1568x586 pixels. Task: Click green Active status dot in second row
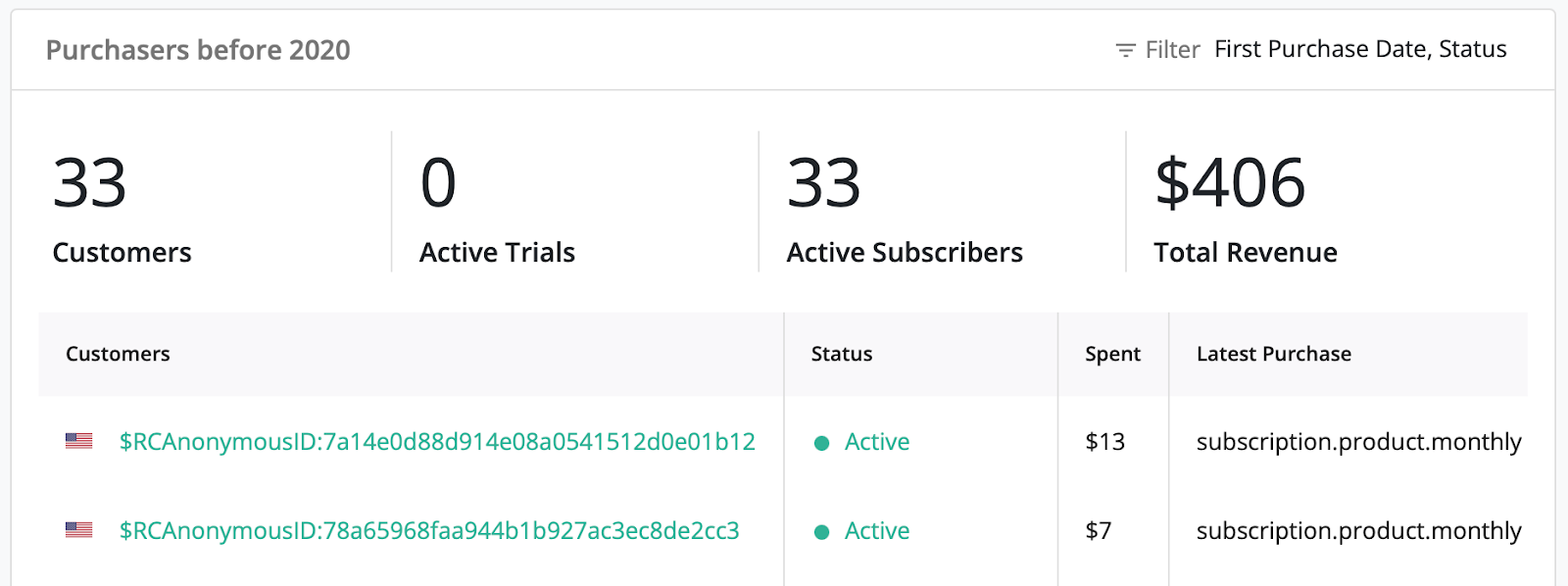click(822, 532)
